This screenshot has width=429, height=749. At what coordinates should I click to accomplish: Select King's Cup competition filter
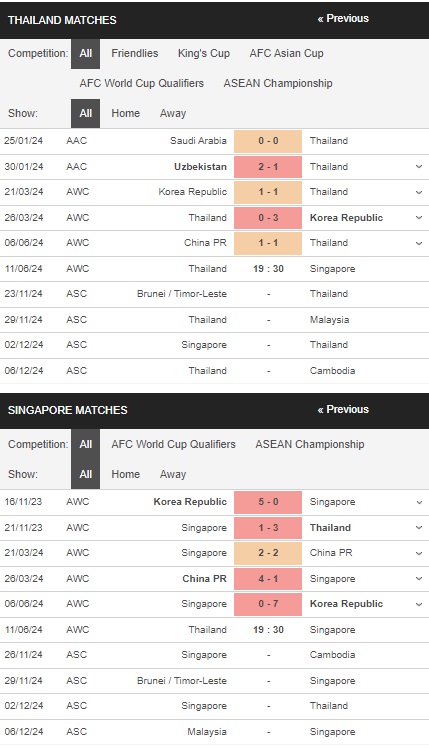pos(204,53)
